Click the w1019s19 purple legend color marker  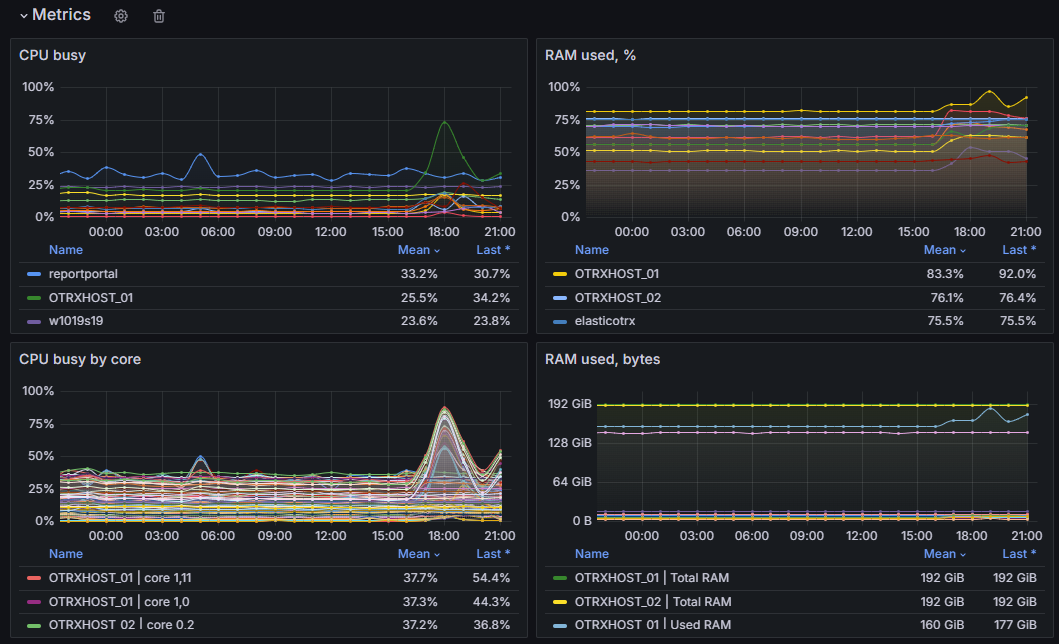pos(34,322)
